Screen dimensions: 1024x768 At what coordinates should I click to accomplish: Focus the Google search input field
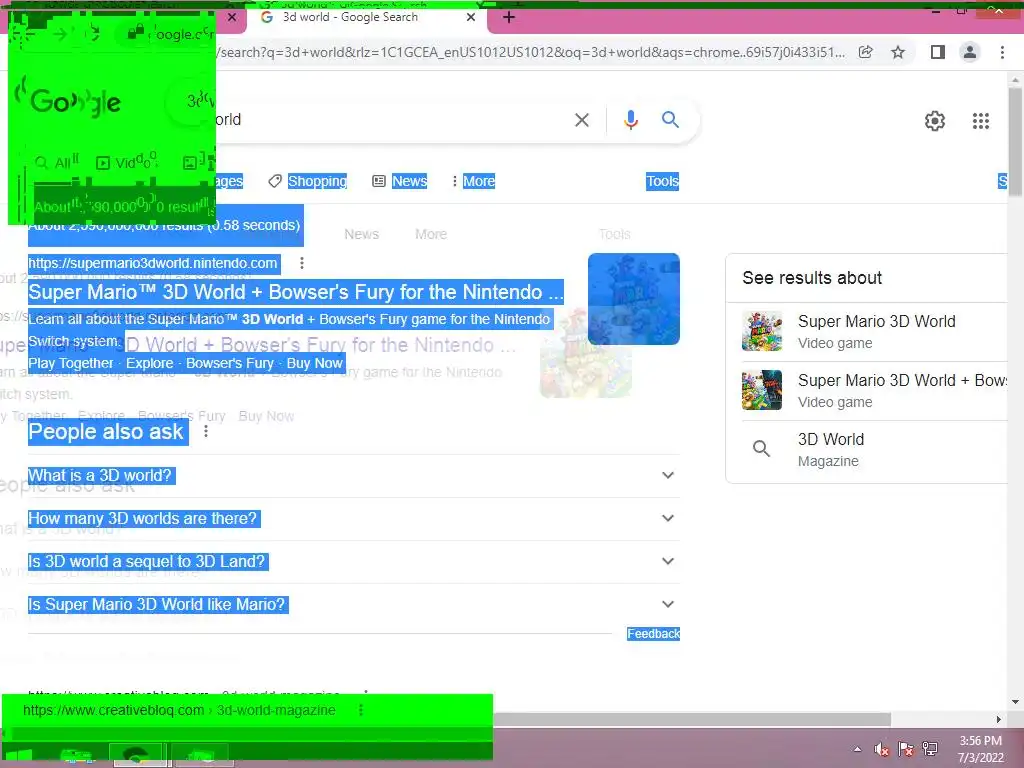(x=392, y=120)
